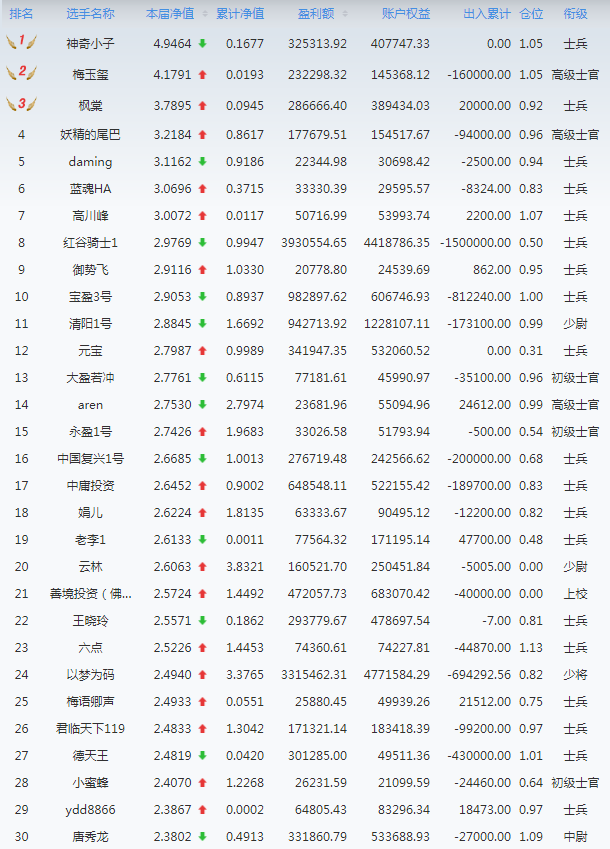
Task: Sort by 盈利额 sort arrow
Action: [345, 14]
